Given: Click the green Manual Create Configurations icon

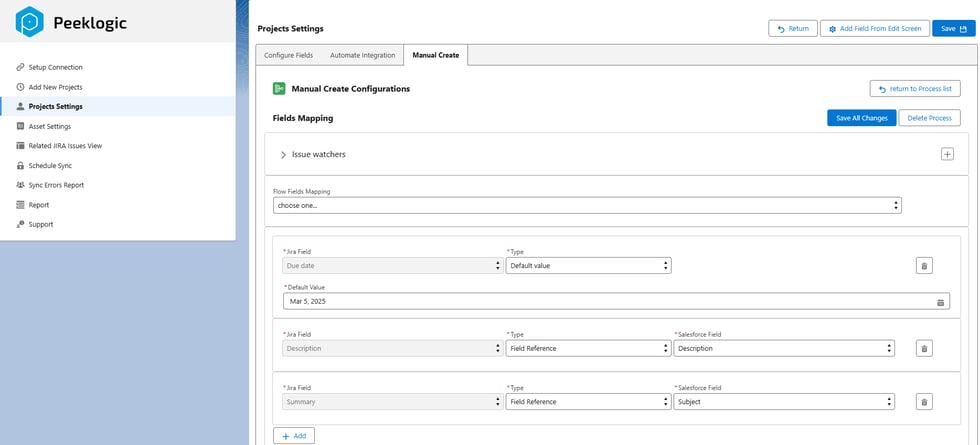Looking at the screenshot, I should (x=279, y=89).
